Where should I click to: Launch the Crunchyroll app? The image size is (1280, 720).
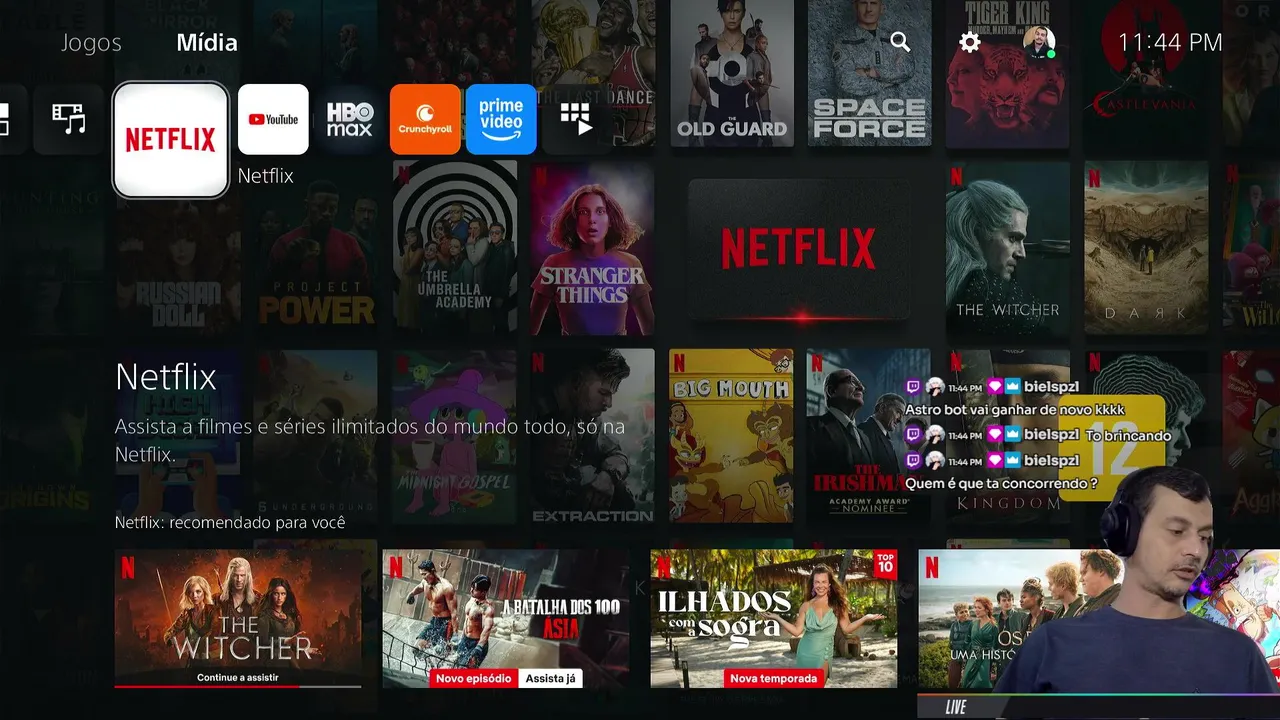coord(425,119)
